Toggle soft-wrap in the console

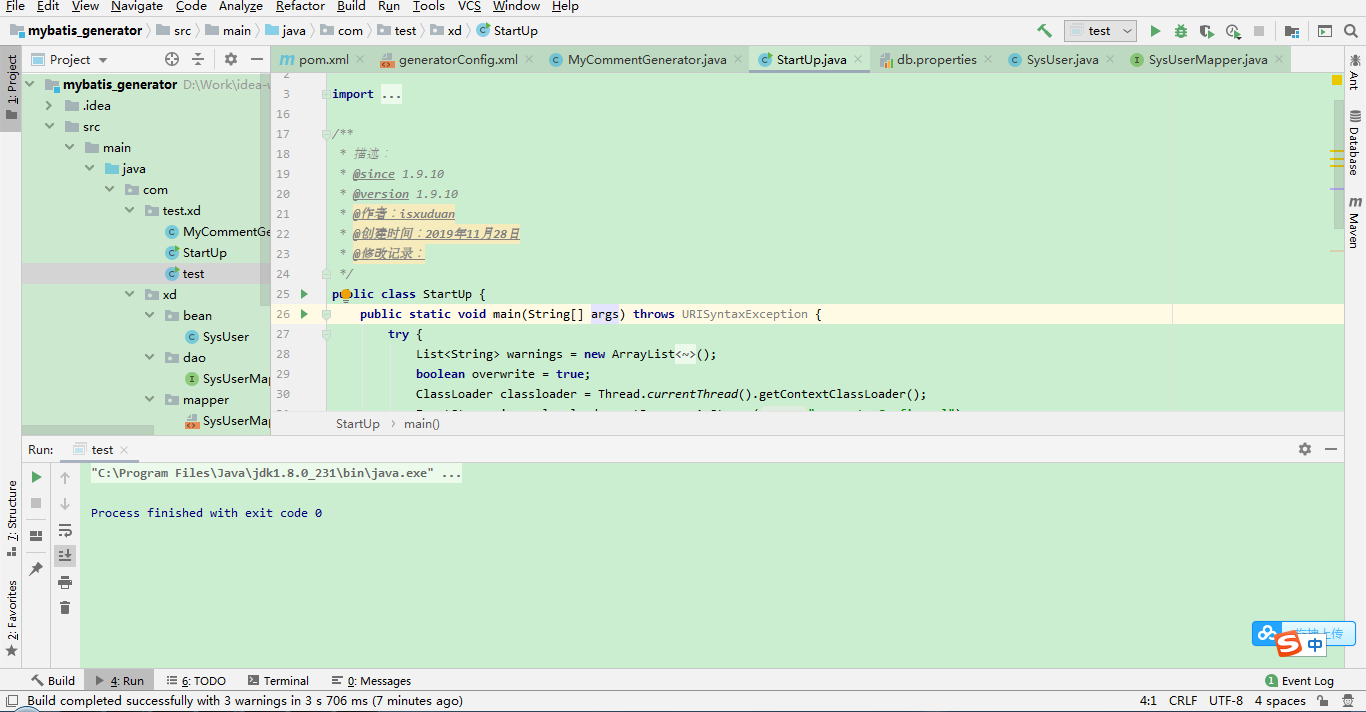[x=65, y=531]
